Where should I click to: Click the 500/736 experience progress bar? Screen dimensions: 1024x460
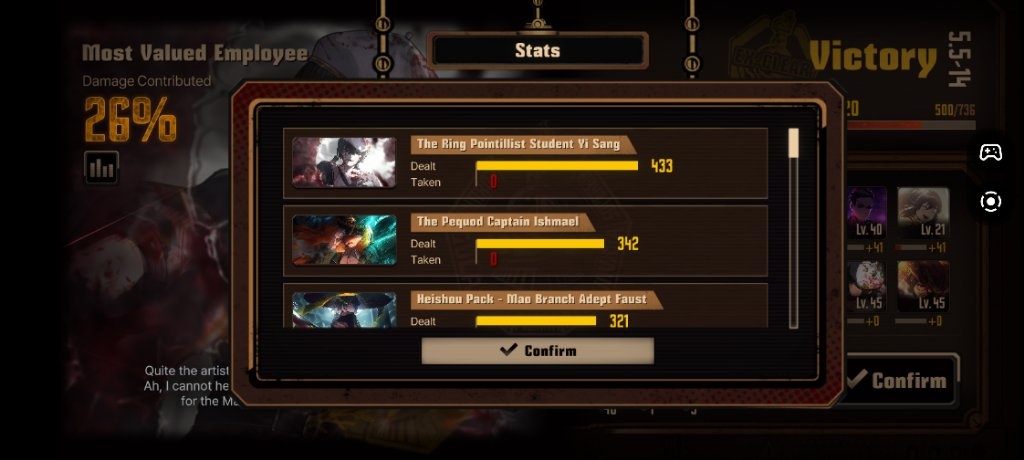(x=910, y=125)
